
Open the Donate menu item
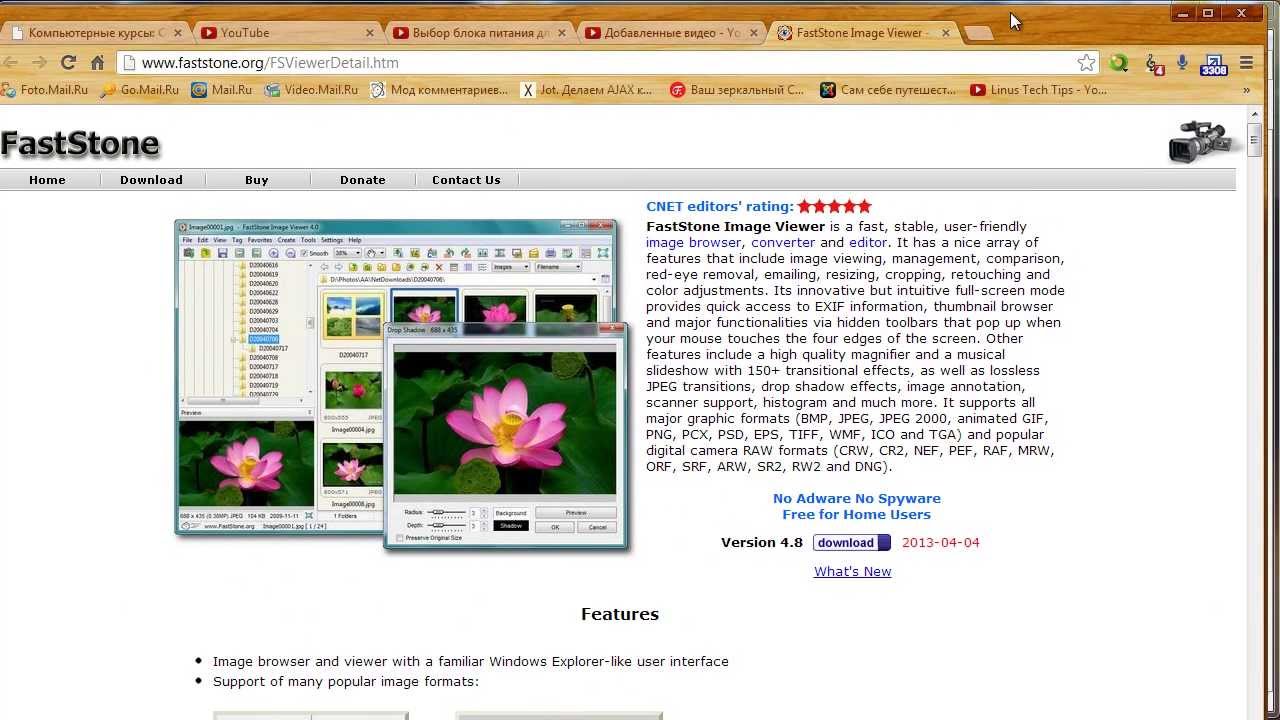(362, 180)
